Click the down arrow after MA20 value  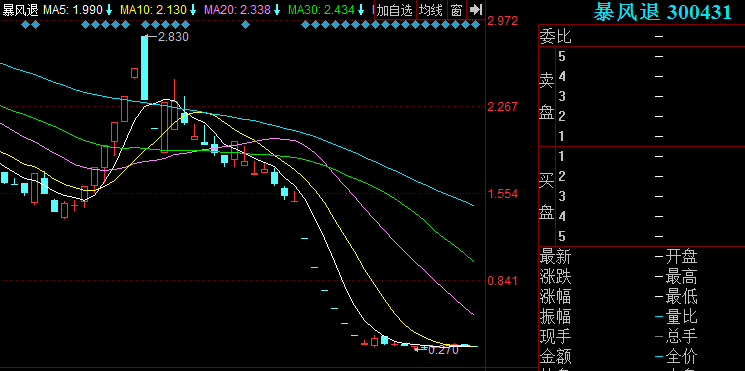pyautogui.click(x=278, y=10)
